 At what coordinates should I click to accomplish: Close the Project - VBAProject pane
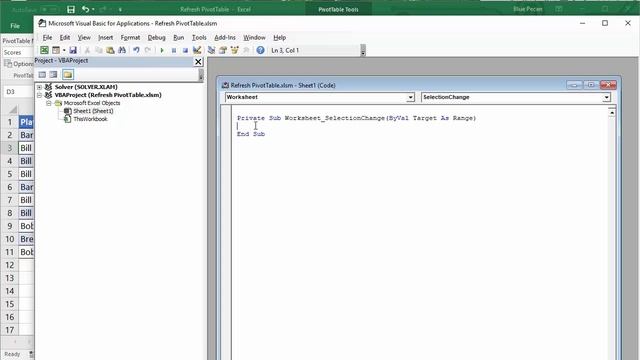point(198,62)
